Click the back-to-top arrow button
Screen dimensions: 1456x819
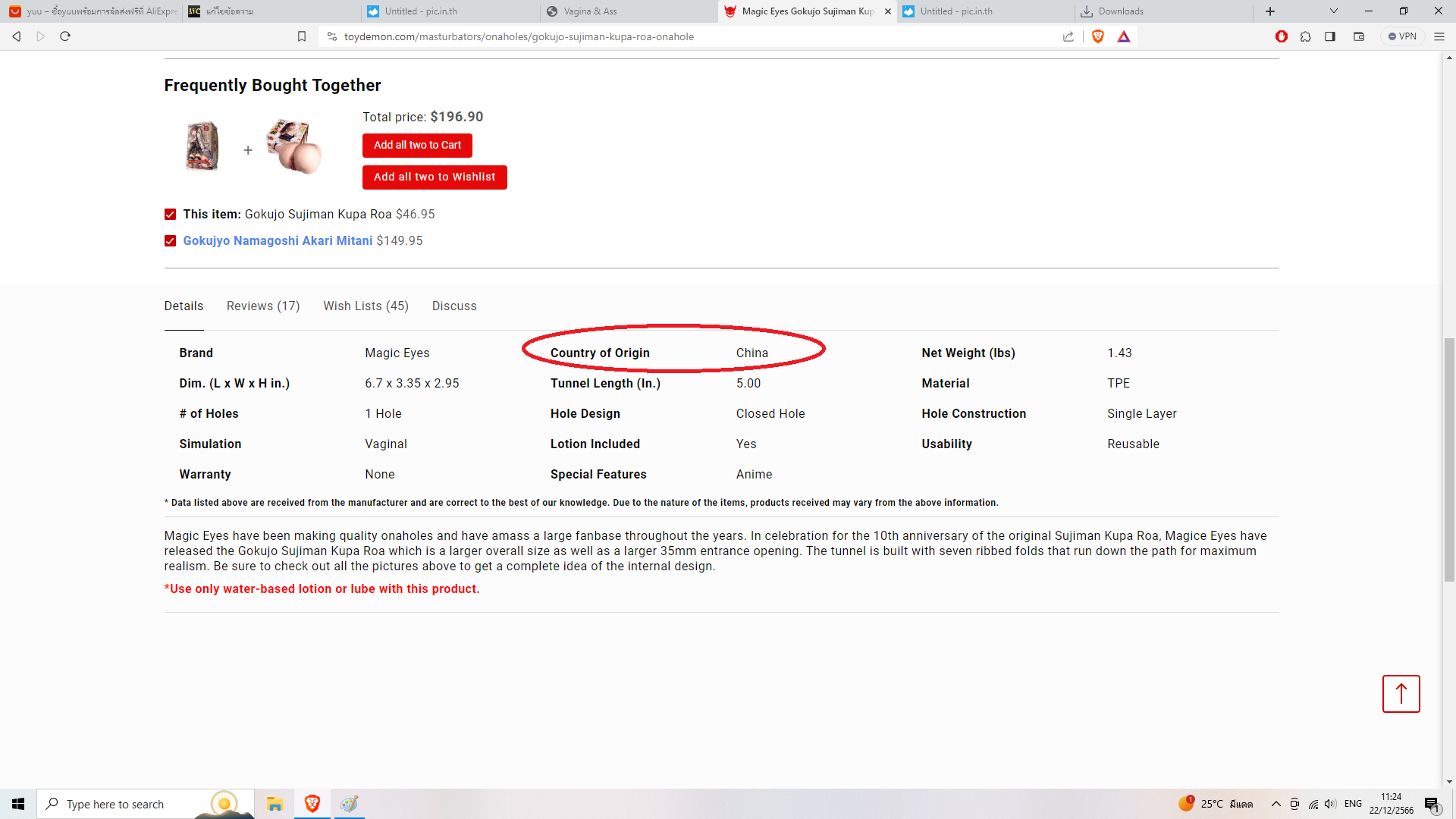point(1401,694)
